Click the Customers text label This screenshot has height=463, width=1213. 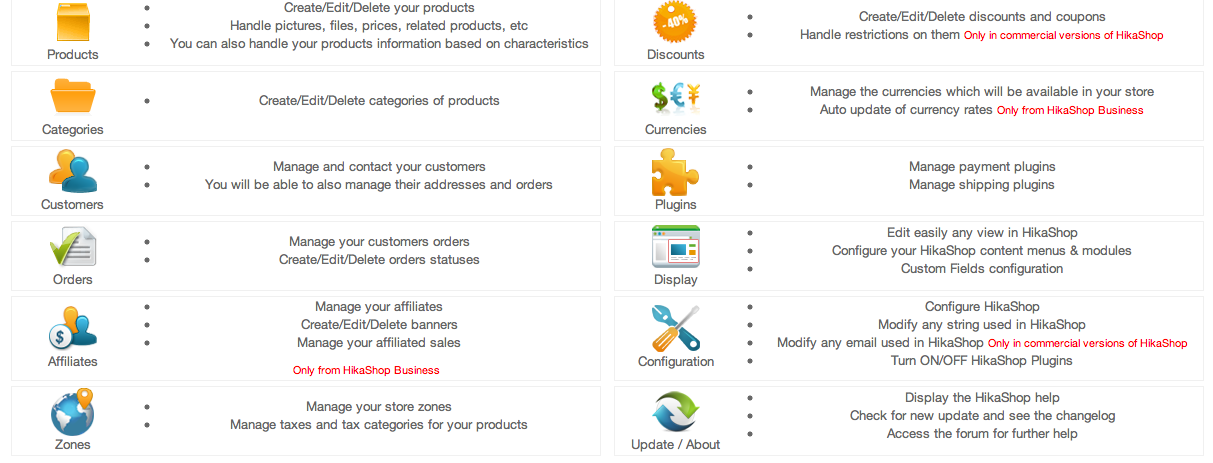(72, 204)
